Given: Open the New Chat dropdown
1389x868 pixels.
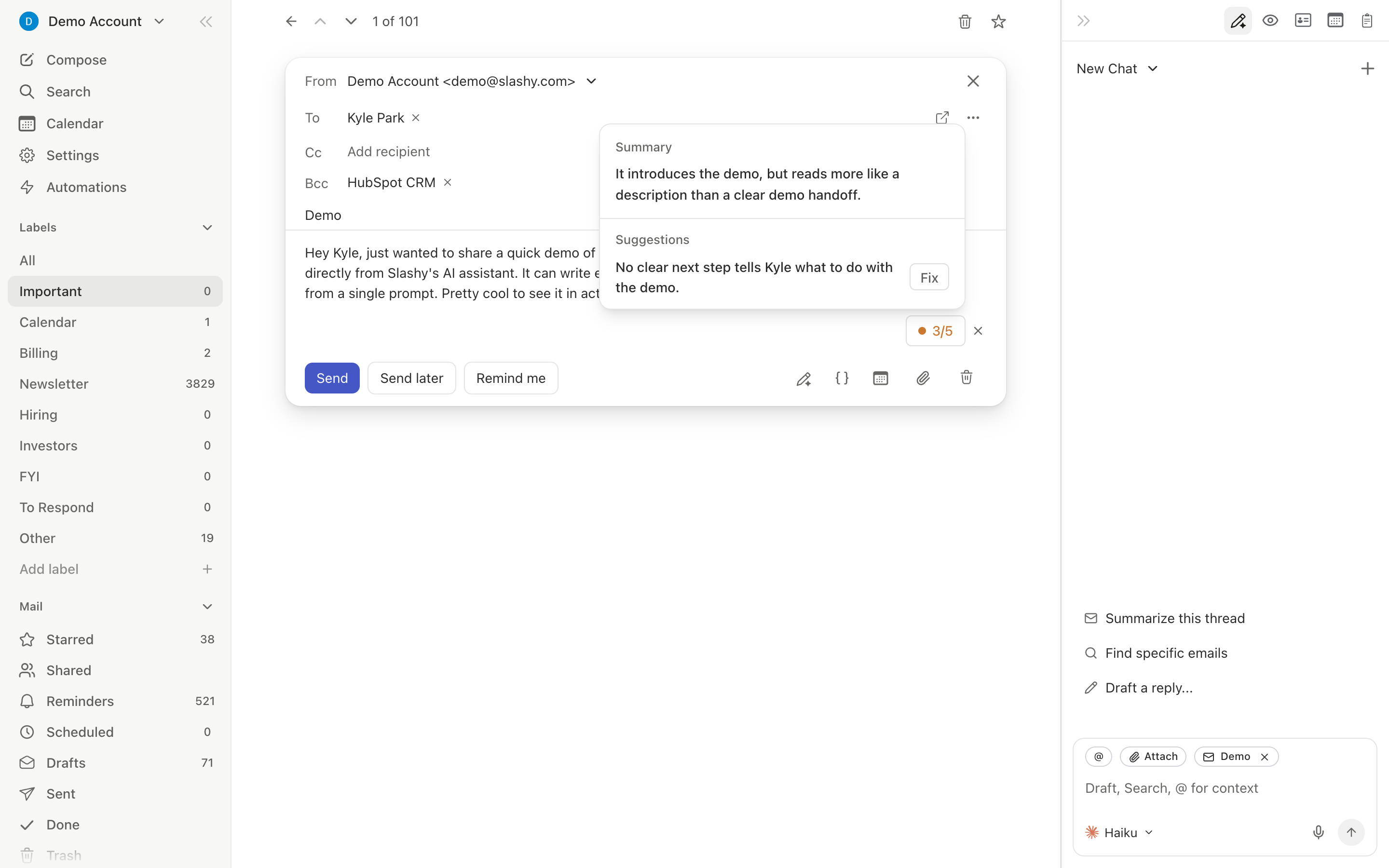Looking at the screenshot, I should tap(1117, 69).
